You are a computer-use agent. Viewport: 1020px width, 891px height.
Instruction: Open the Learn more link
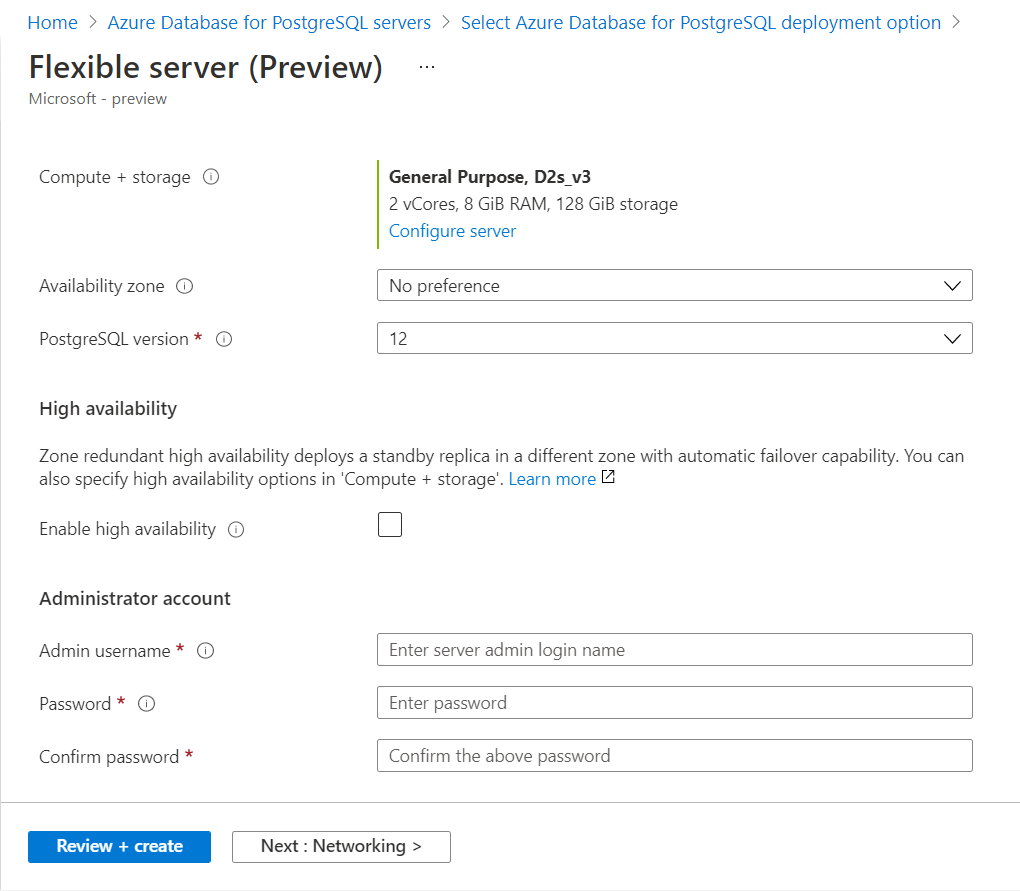pos(552,479)
